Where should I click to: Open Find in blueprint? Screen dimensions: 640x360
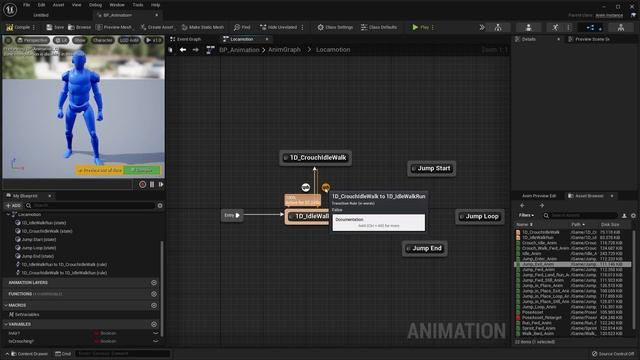242,27
